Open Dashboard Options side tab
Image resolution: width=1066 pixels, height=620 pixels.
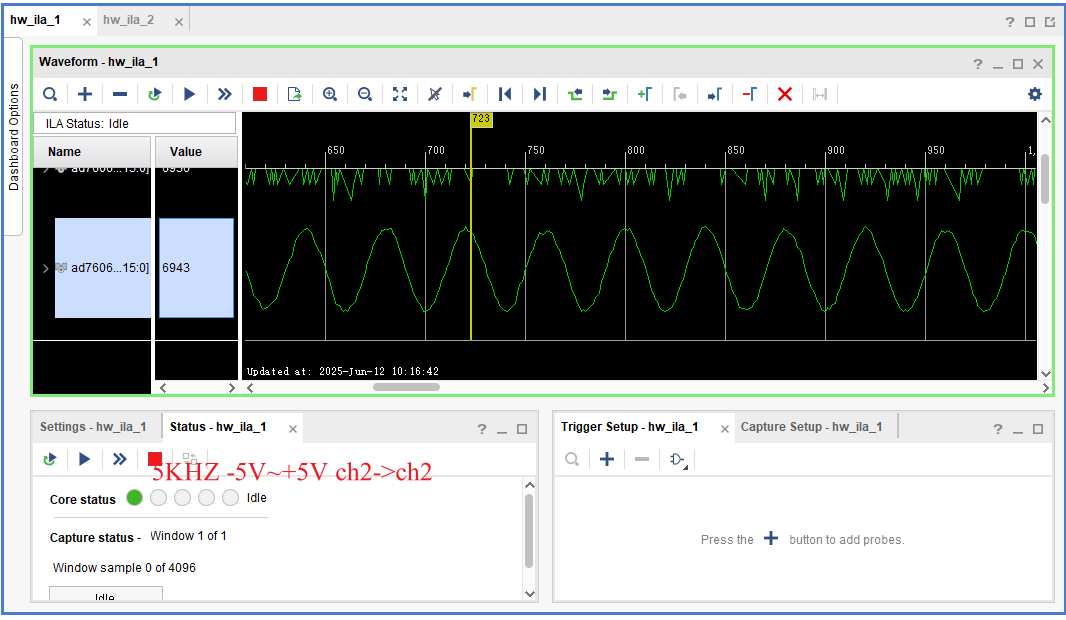click(14, 137)
